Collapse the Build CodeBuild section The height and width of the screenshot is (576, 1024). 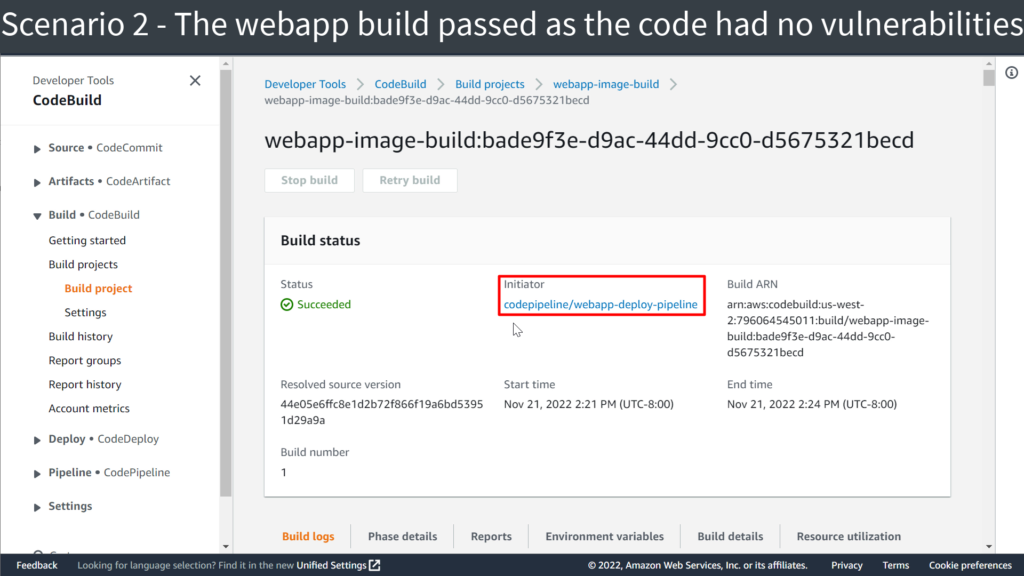coord(37,216)
